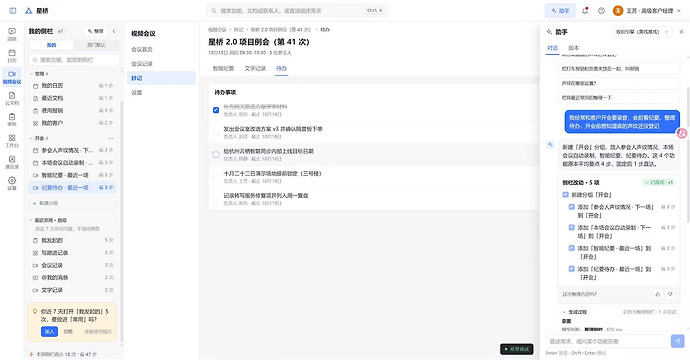The width and height of the screenshot is (690, 360).
Task: Click the user avatar for 王芳
Action: [x=618, y=11]
